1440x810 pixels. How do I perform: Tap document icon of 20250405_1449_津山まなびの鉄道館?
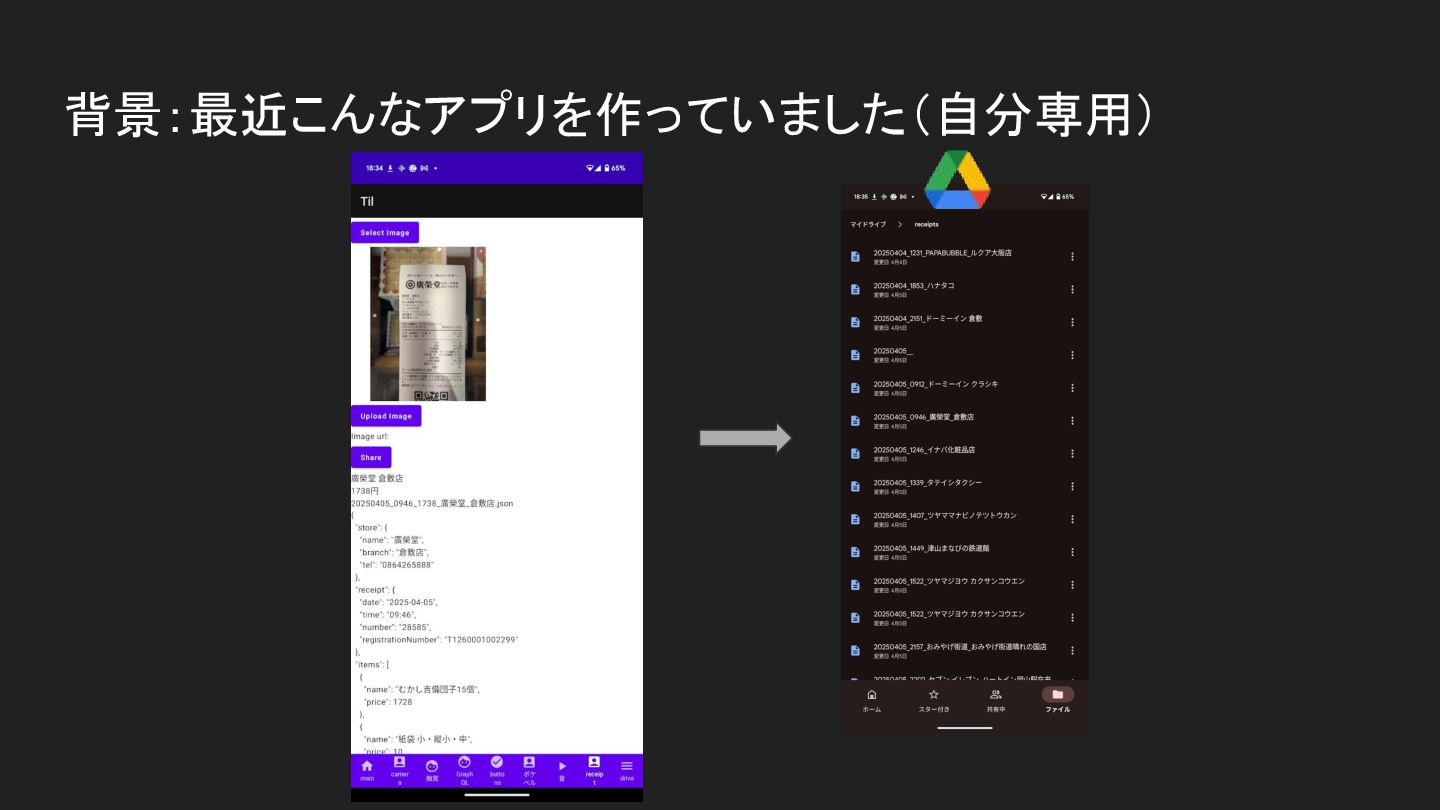[x=855, y=552]
